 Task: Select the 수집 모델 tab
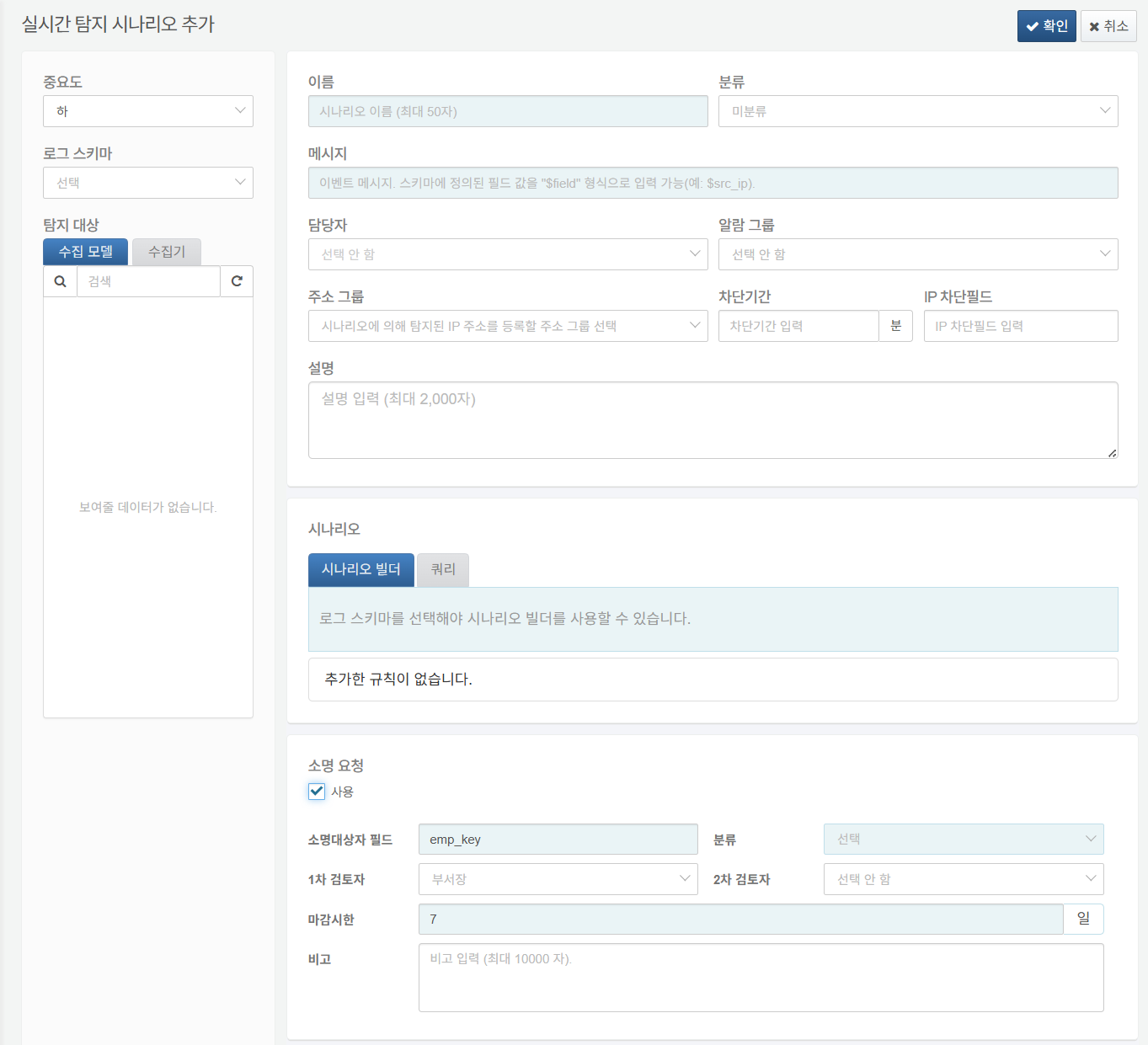[86, 252]
